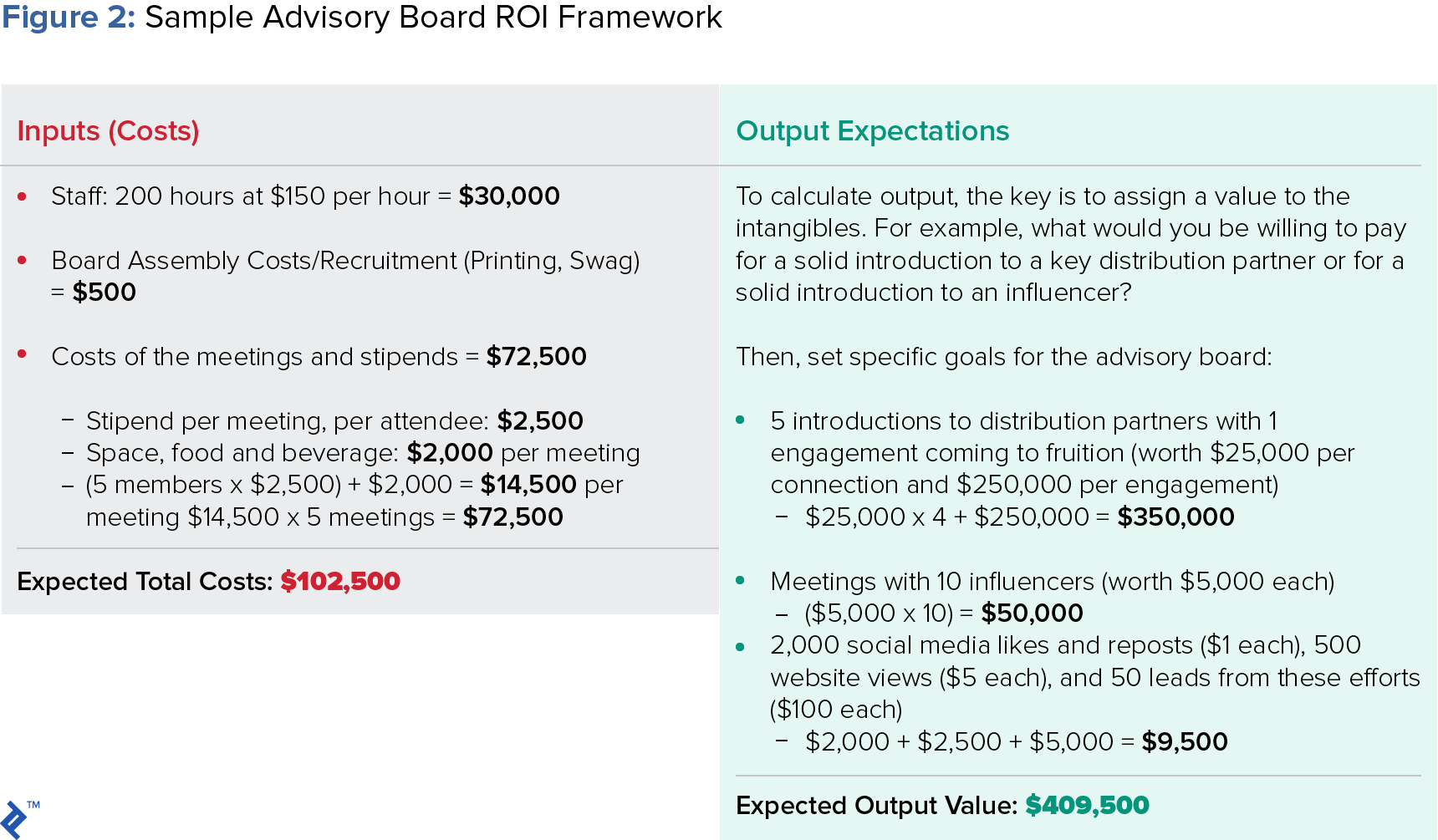1438x840 pixels.
Task: Click the Inputs (Costs) heading
Action: 108,131
